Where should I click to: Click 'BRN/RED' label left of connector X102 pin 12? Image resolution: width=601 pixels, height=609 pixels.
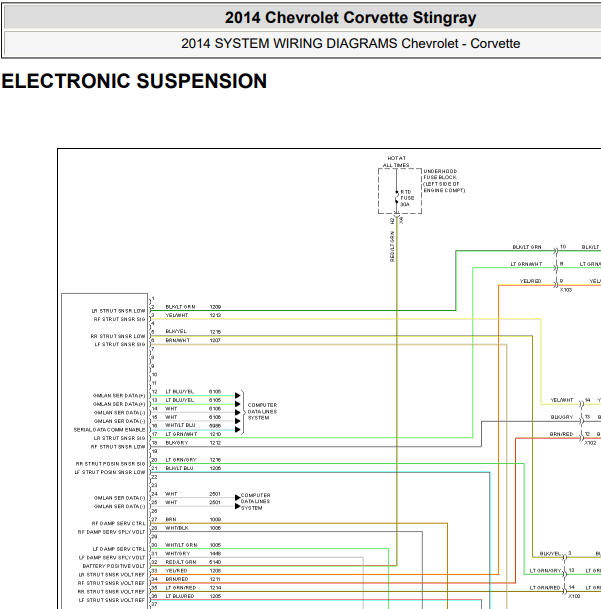561,434
